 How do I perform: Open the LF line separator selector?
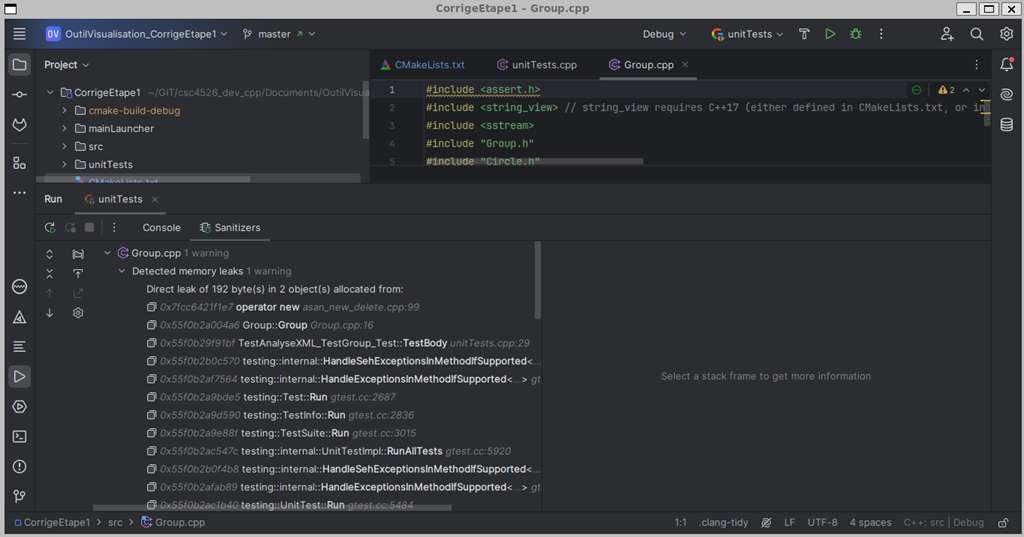(x=790, y=523)
